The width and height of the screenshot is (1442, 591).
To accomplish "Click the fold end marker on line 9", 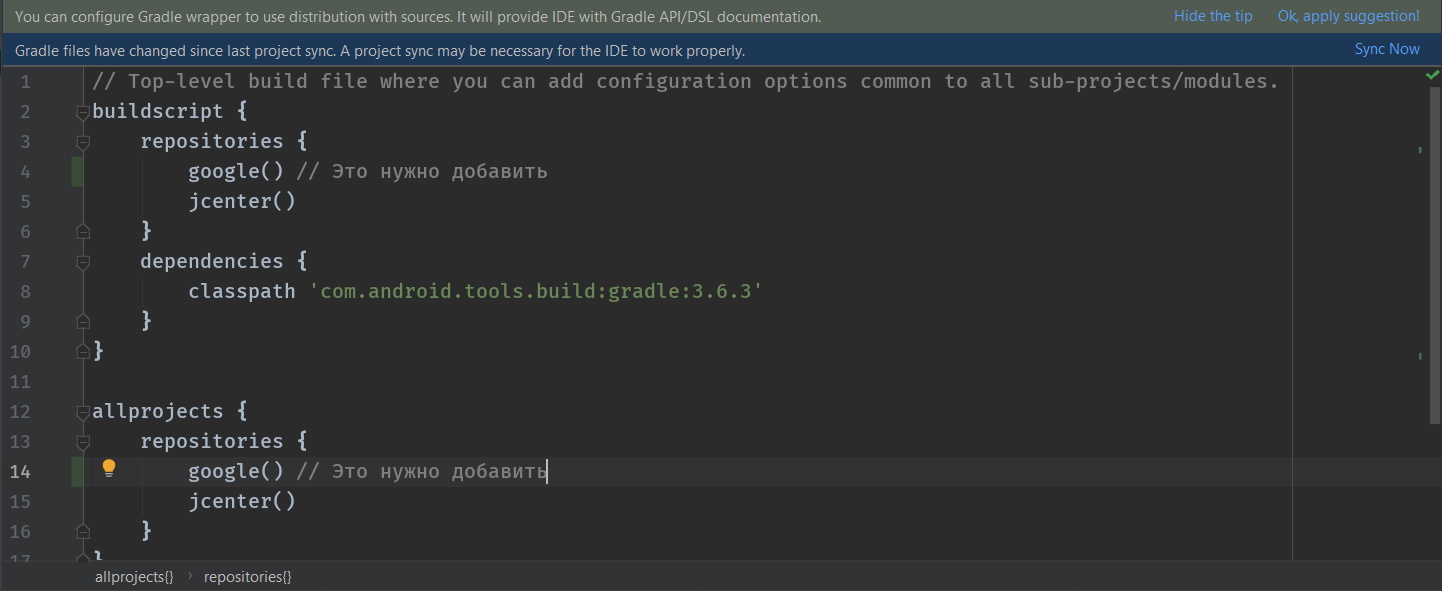I will 83,322.
